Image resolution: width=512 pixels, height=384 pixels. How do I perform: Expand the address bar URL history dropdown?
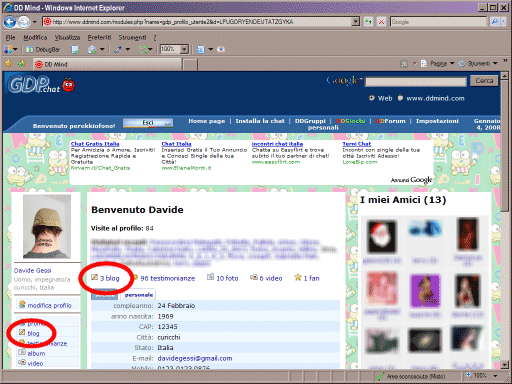tap(356, 22)
